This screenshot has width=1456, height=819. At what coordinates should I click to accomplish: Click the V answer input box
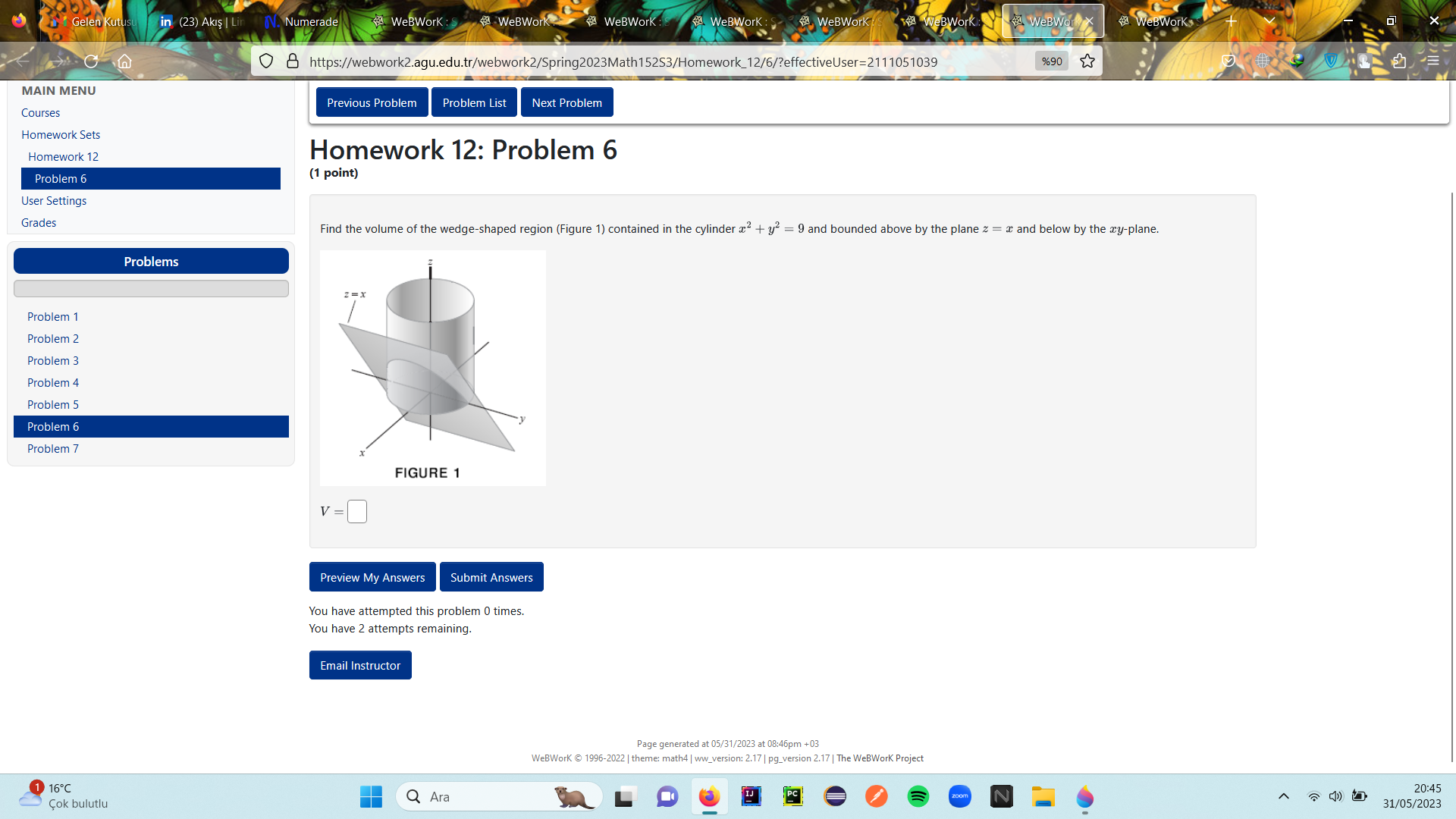click(356, 511)
